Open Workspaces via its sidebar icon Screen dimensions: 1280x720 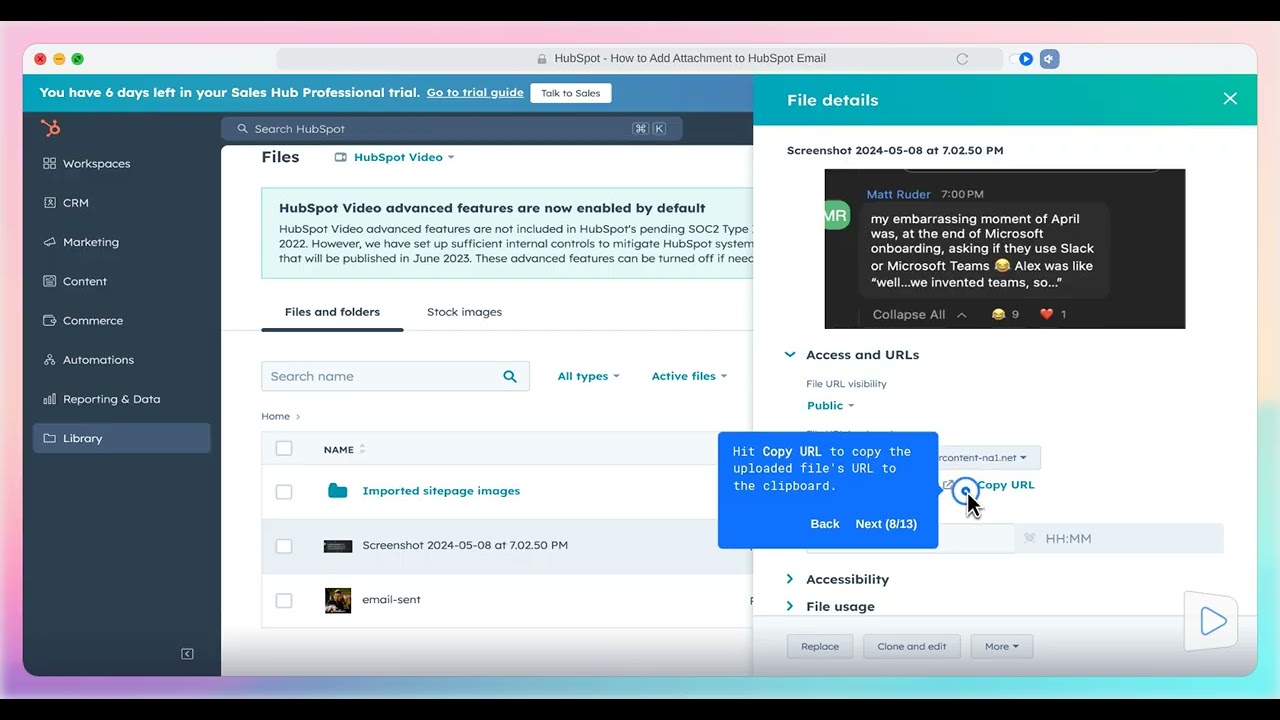tap(49, 163)
